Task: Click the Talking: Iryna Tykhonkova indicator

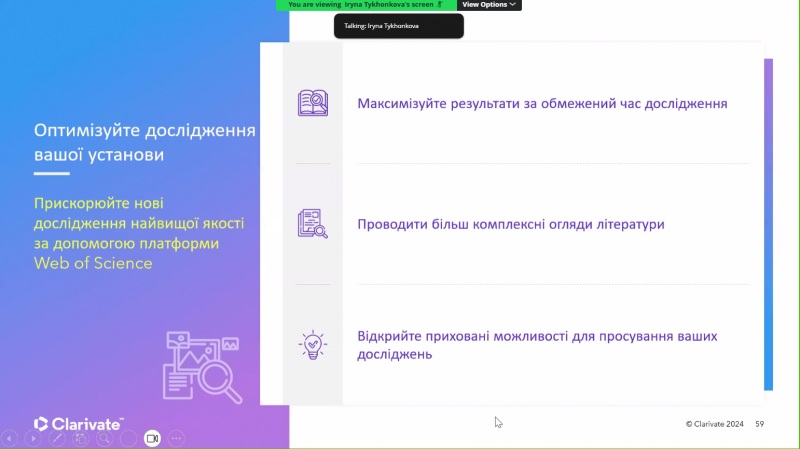Action: click(x=398, y=26)
